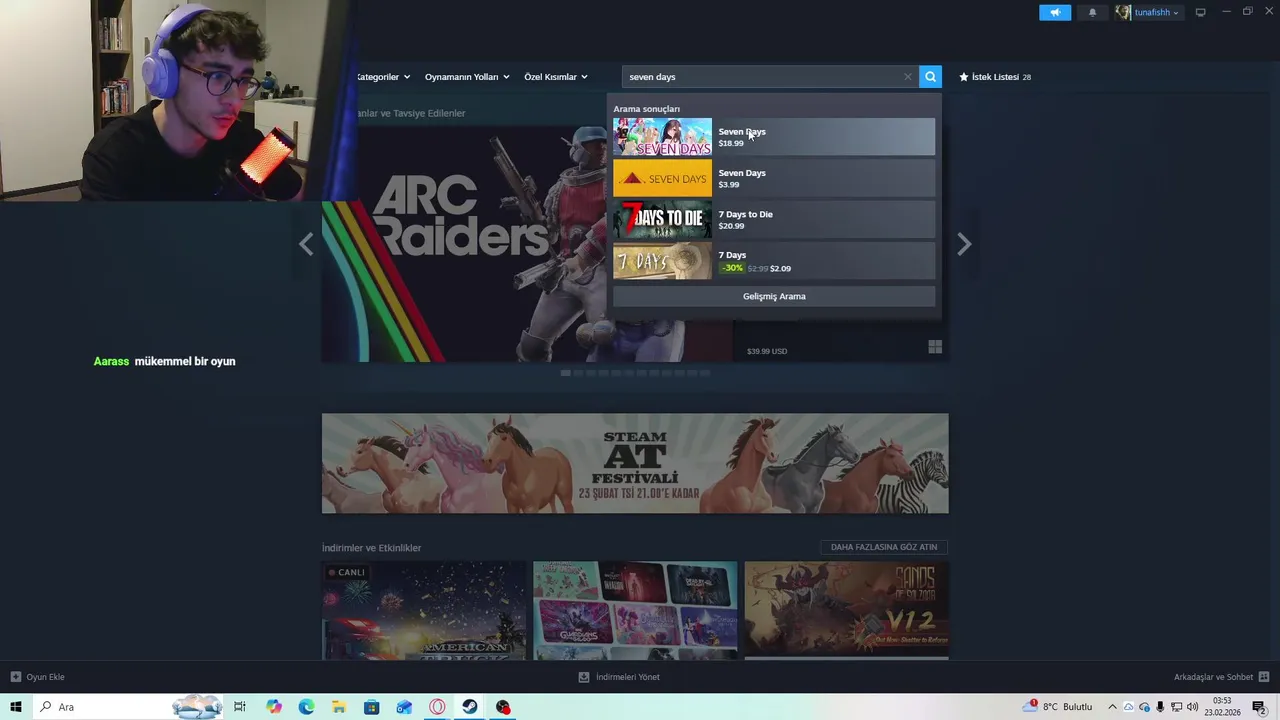Open the CANLI American Truck event card

tap(424, 610)
